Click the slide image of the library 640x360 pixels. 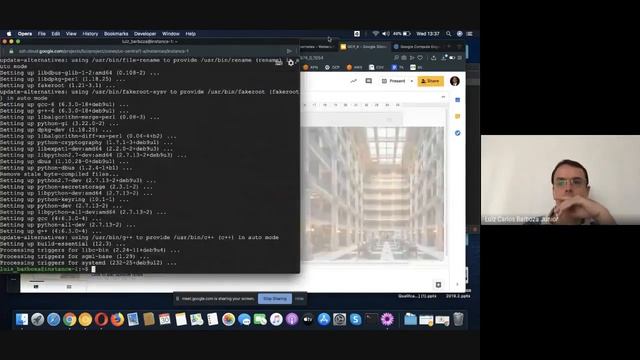(372, 193)
